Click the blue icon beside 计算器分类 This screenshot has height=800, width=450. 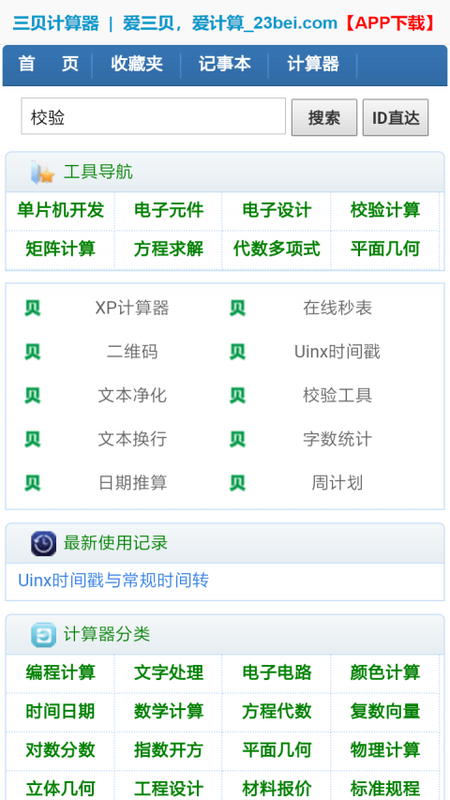pos(43,635)
